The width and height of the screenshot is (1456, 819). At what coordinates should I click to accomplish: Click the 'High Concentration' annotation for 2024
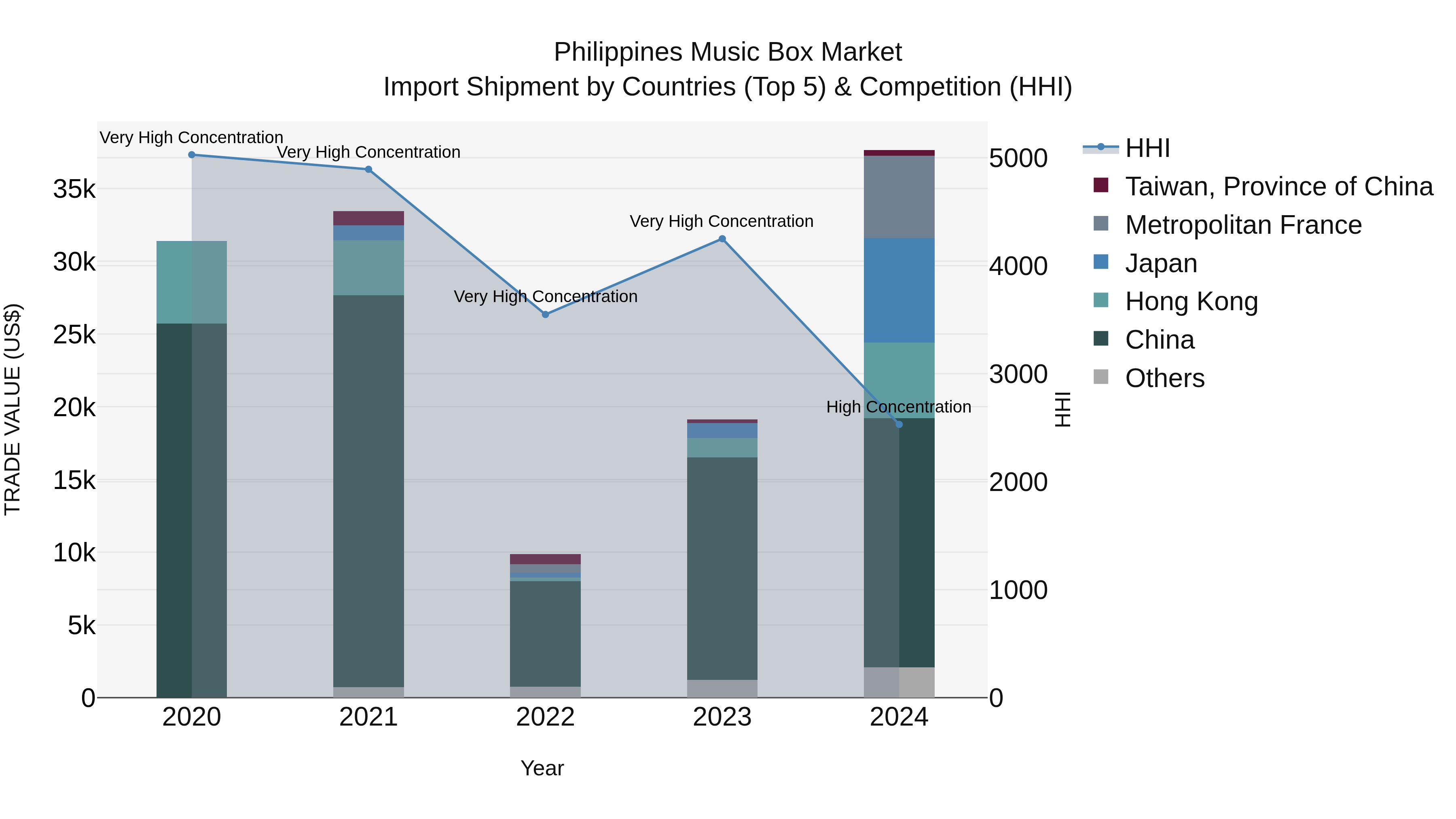[x=899, y=407]
